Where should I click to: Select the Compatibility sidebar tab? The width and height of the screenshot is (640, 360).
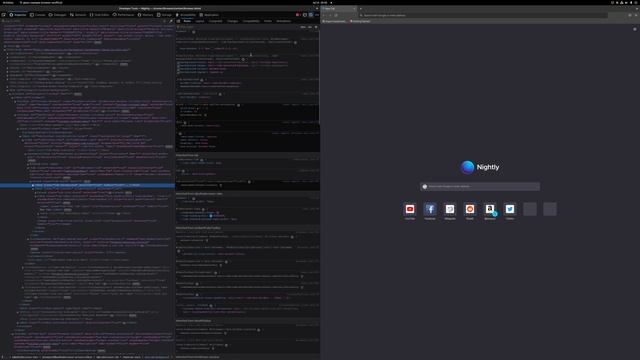point(251,21)
